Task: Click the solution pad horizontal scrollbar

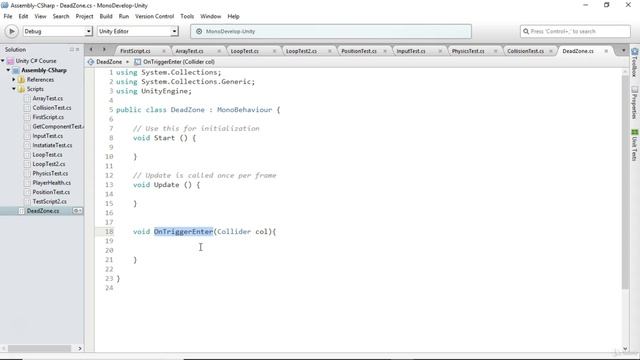Action: click(x=40, y=348)
